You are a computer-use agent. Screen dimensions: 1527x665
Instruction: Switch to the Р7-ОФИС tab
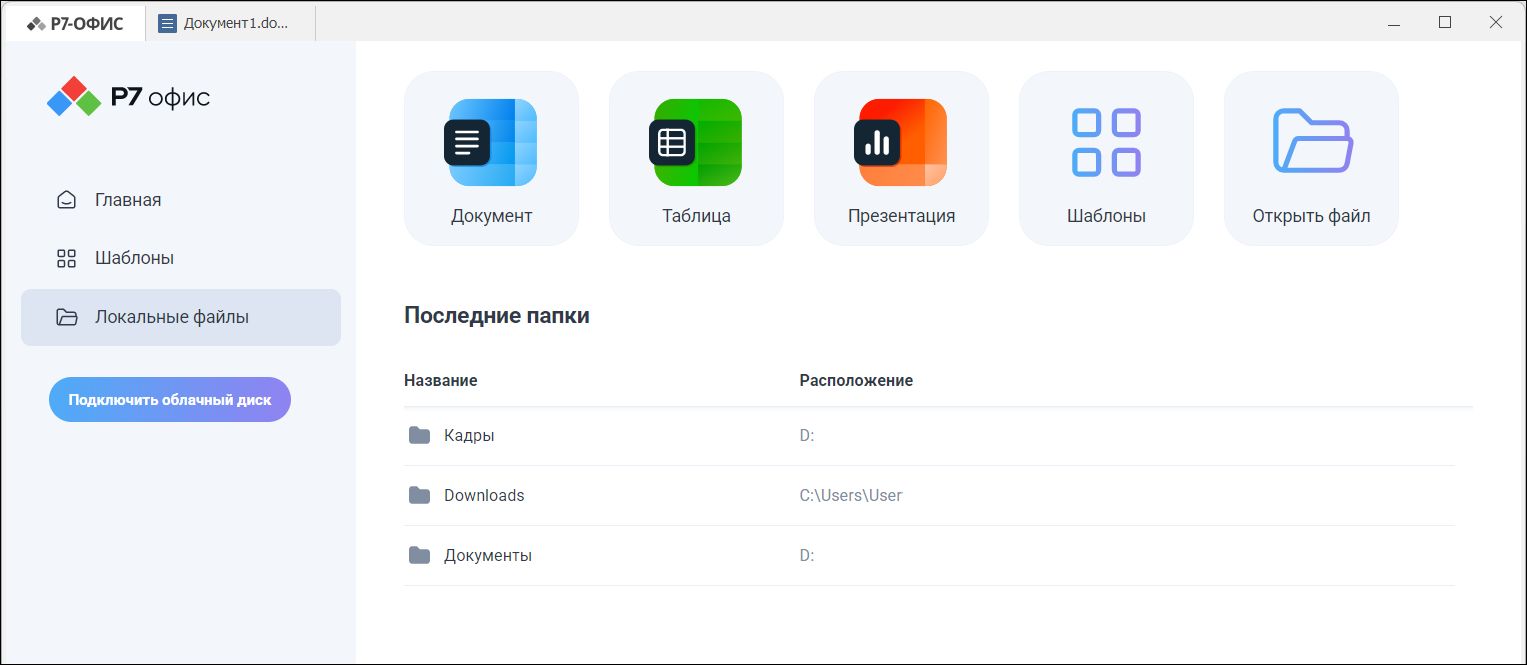click(75, 23)
